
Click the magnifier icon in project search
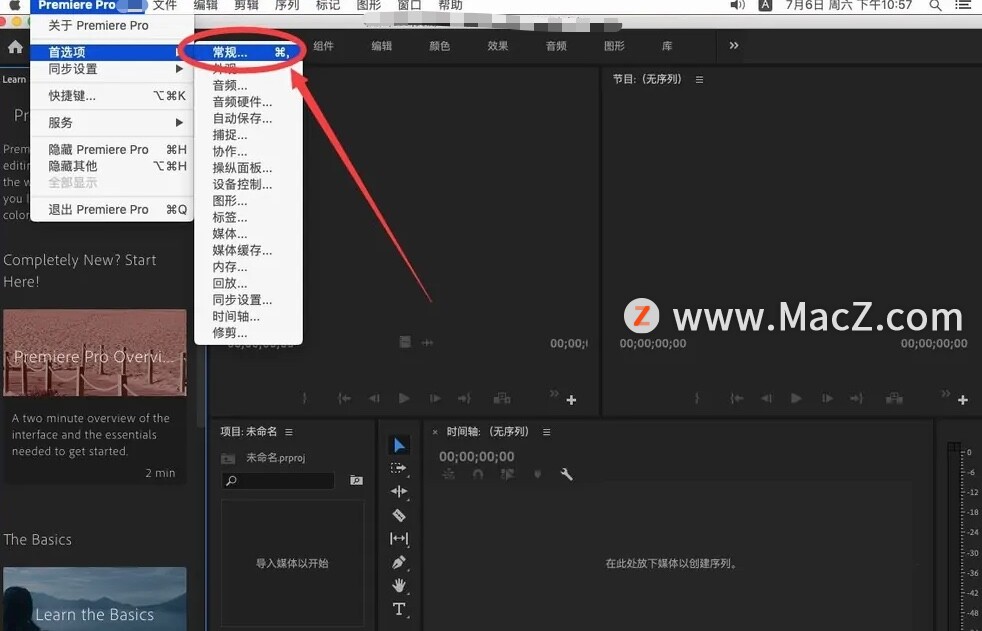point(231,481)
